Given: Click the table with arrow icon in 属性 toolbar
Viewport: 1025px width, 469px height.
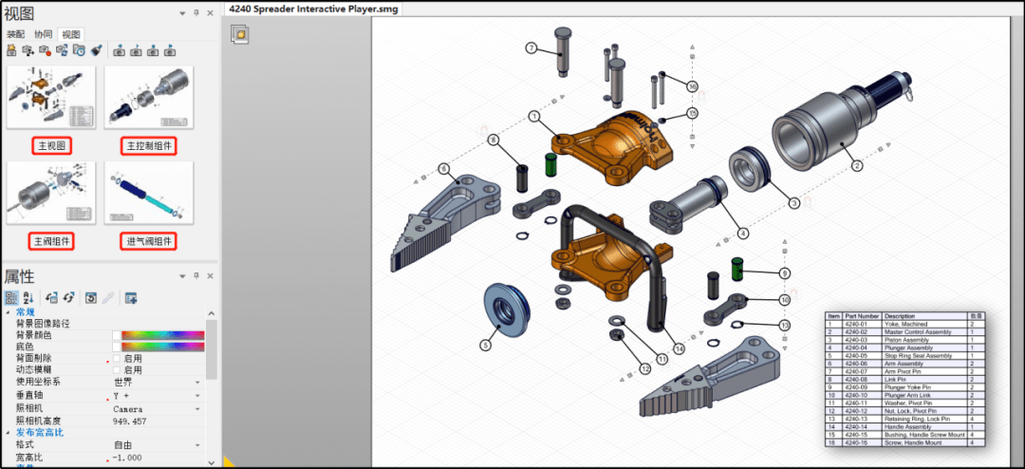Looking at the screenshot, I should pos(131,298).
